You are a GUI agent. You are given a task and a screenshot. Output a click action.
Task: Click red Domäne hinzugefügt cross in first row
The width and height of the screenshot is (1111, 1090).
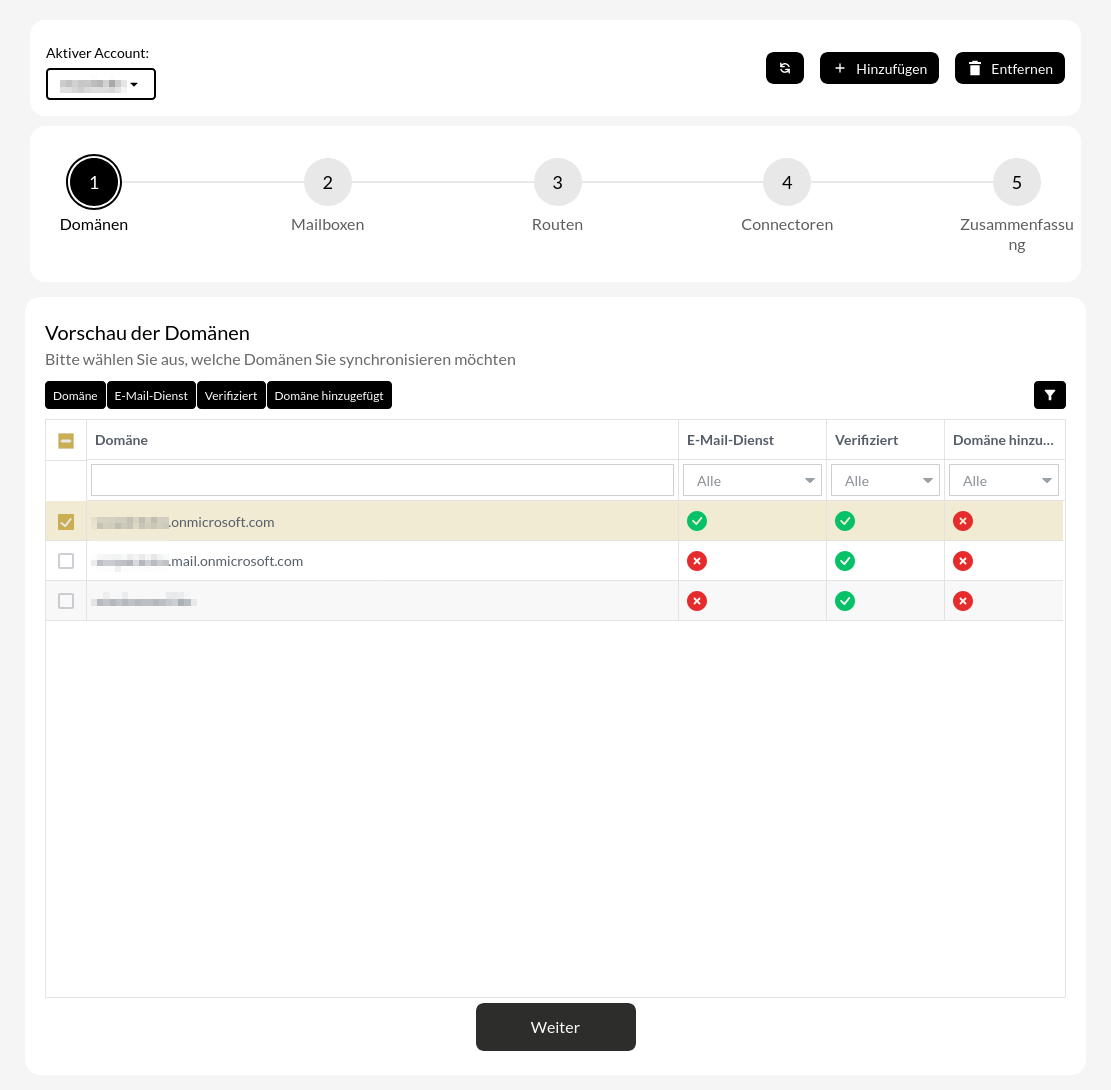[962, 522]
